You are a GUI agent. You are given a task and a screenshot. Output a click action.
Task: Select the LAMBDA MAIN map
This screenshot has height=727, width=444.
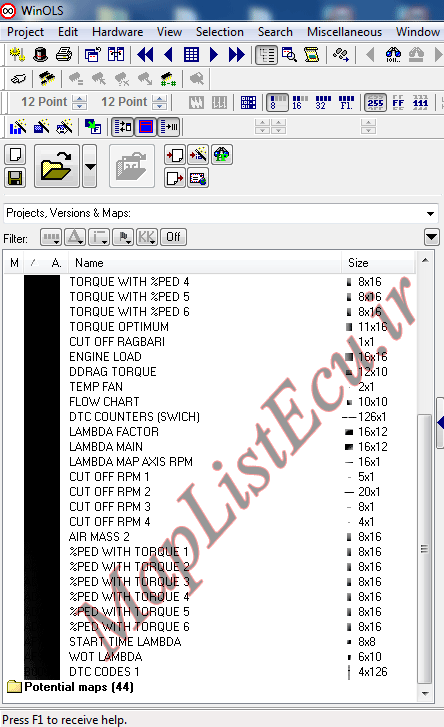(106, 447)
